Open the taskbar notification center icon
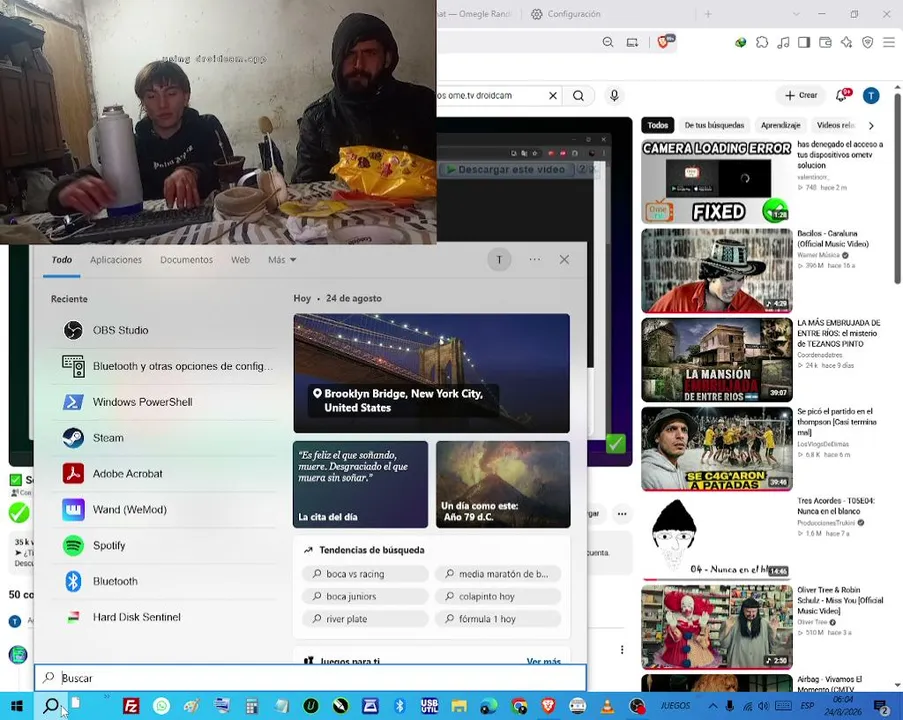The image size is (903, 720). pos(881,706)
